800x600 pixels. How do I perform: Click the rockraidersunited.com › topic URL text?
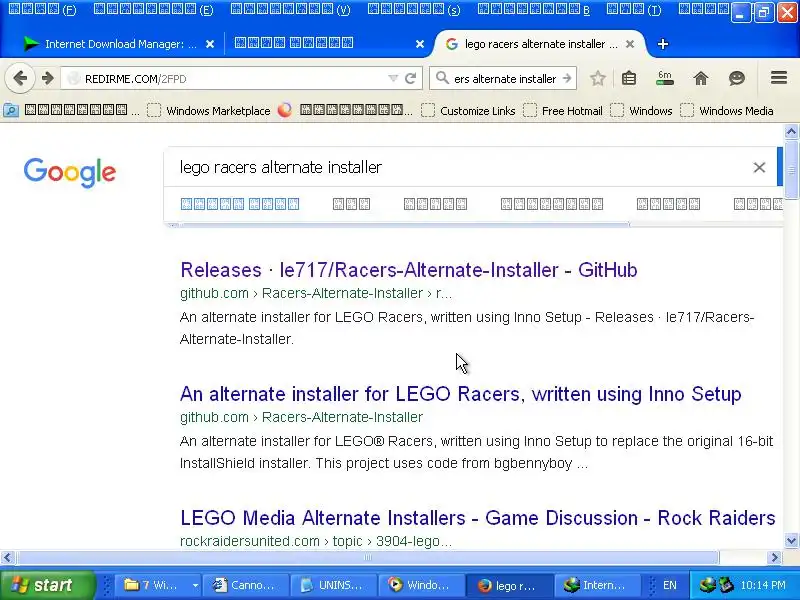click(316, 541)
